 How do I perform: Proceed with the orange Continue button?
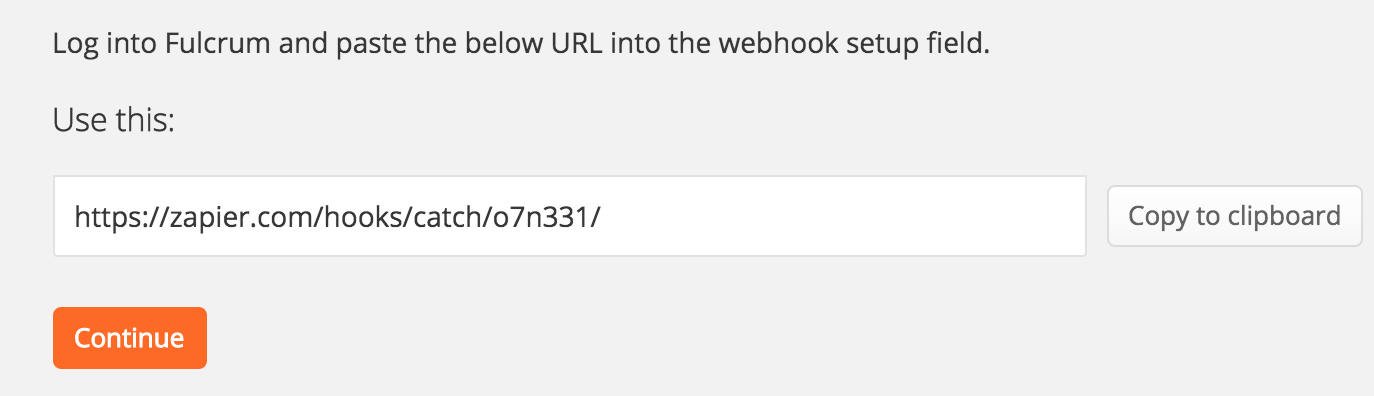coord(130,338)
